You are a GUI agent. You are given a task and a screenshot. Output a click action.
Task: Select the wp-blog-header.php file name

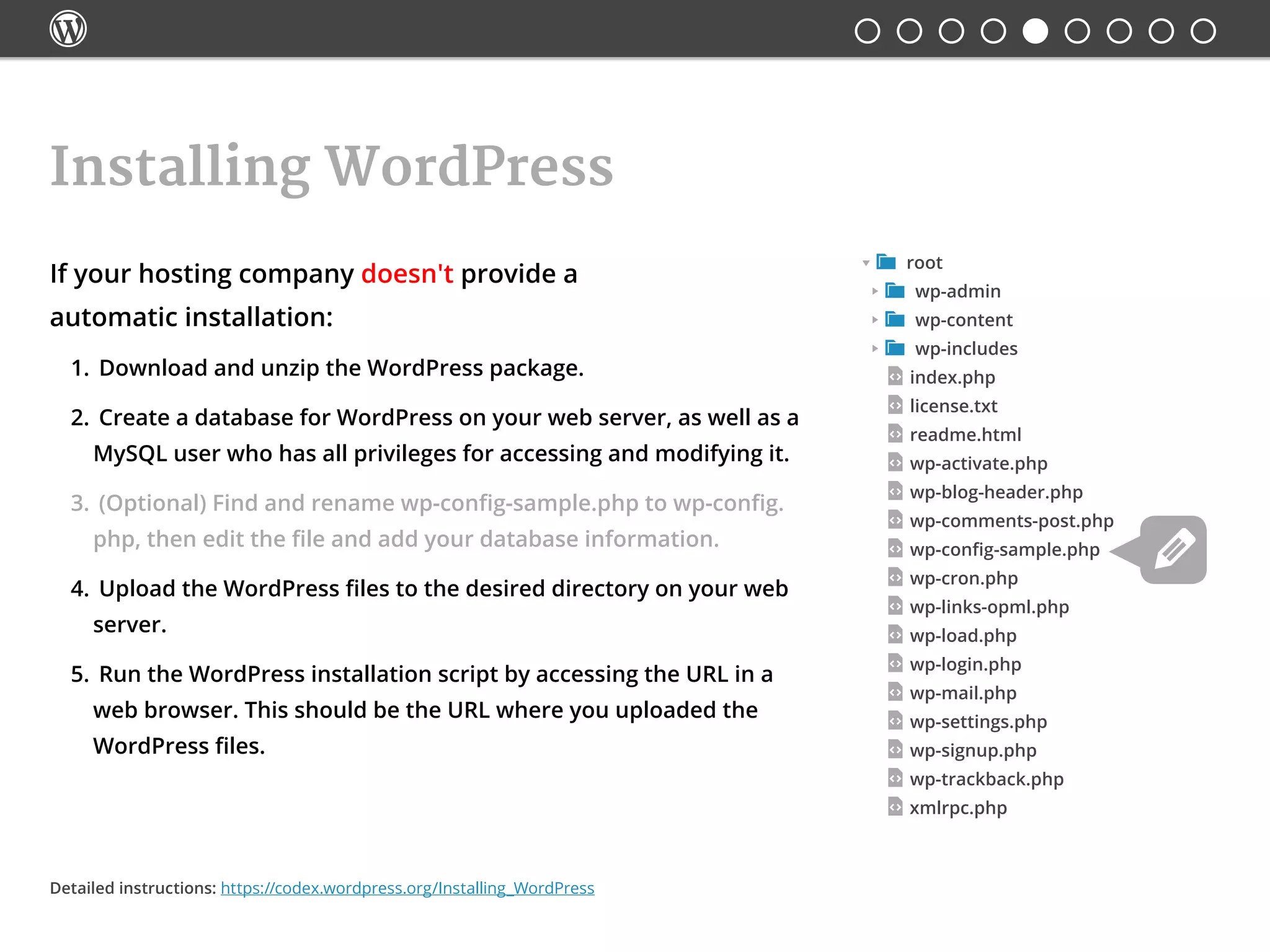[996, 492]
